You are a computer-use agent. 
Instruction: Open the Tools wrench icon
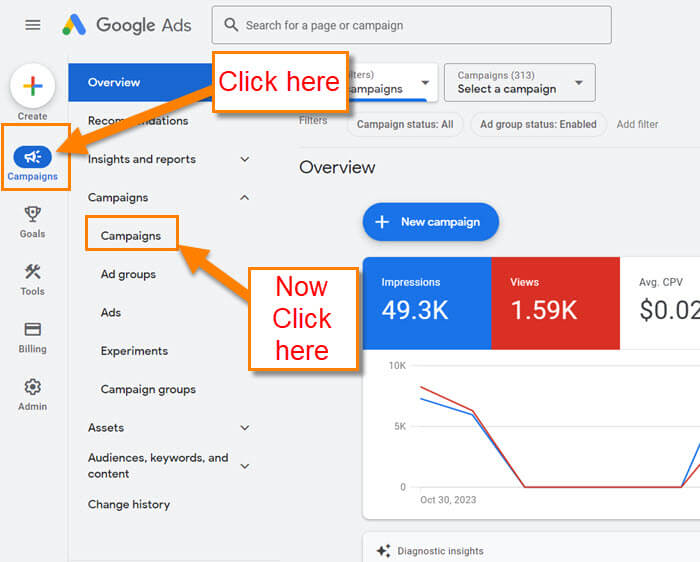coord(33,271)
